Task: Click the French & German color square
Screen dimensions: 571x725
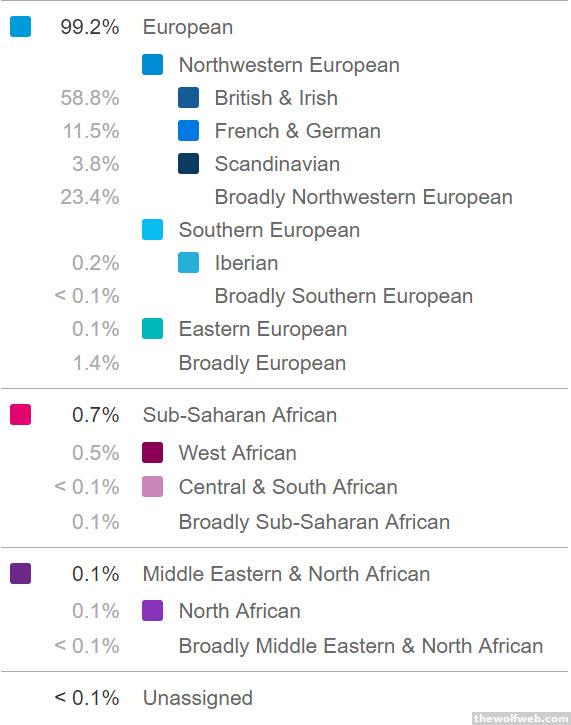Action: point(188,130)
